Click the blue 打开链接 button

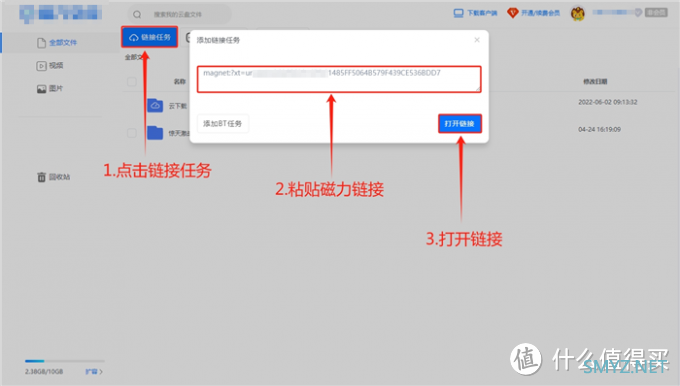(x=460, y=124)
